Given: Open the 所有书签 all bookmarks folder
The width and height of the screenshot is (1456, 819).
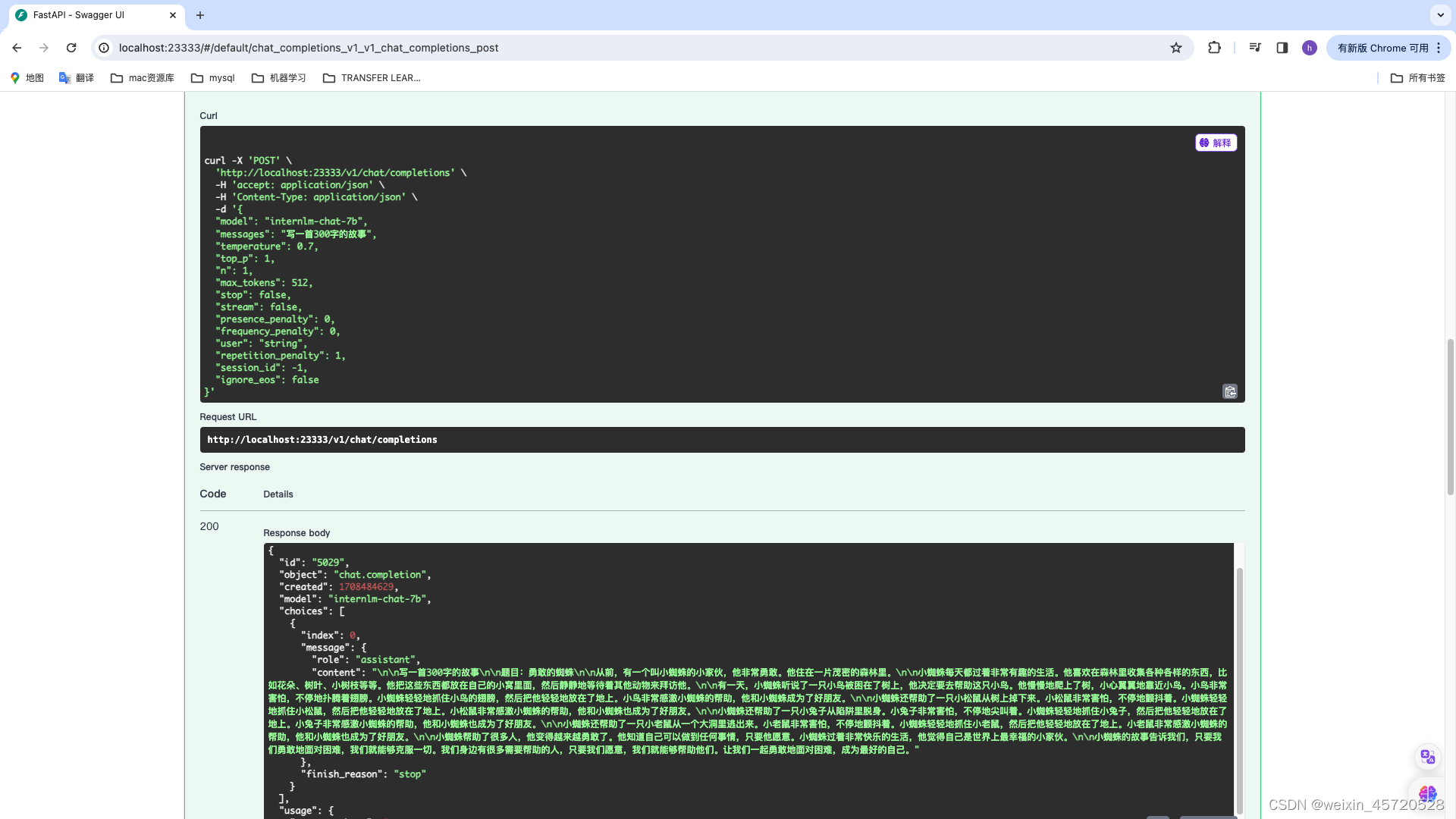Looking at the screenshot, I should [1418, 78].
